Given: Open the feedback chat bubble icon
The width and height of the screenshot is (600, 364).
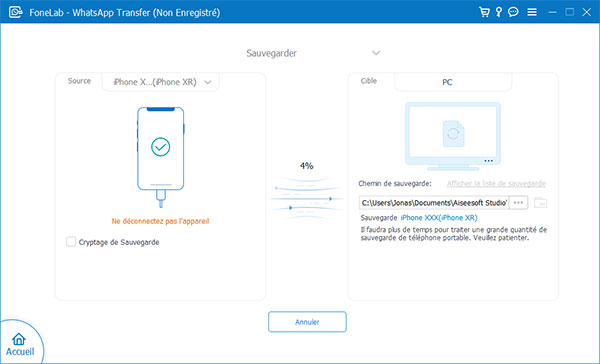Looking at the screenshot, I should click(x=513, y=12).
